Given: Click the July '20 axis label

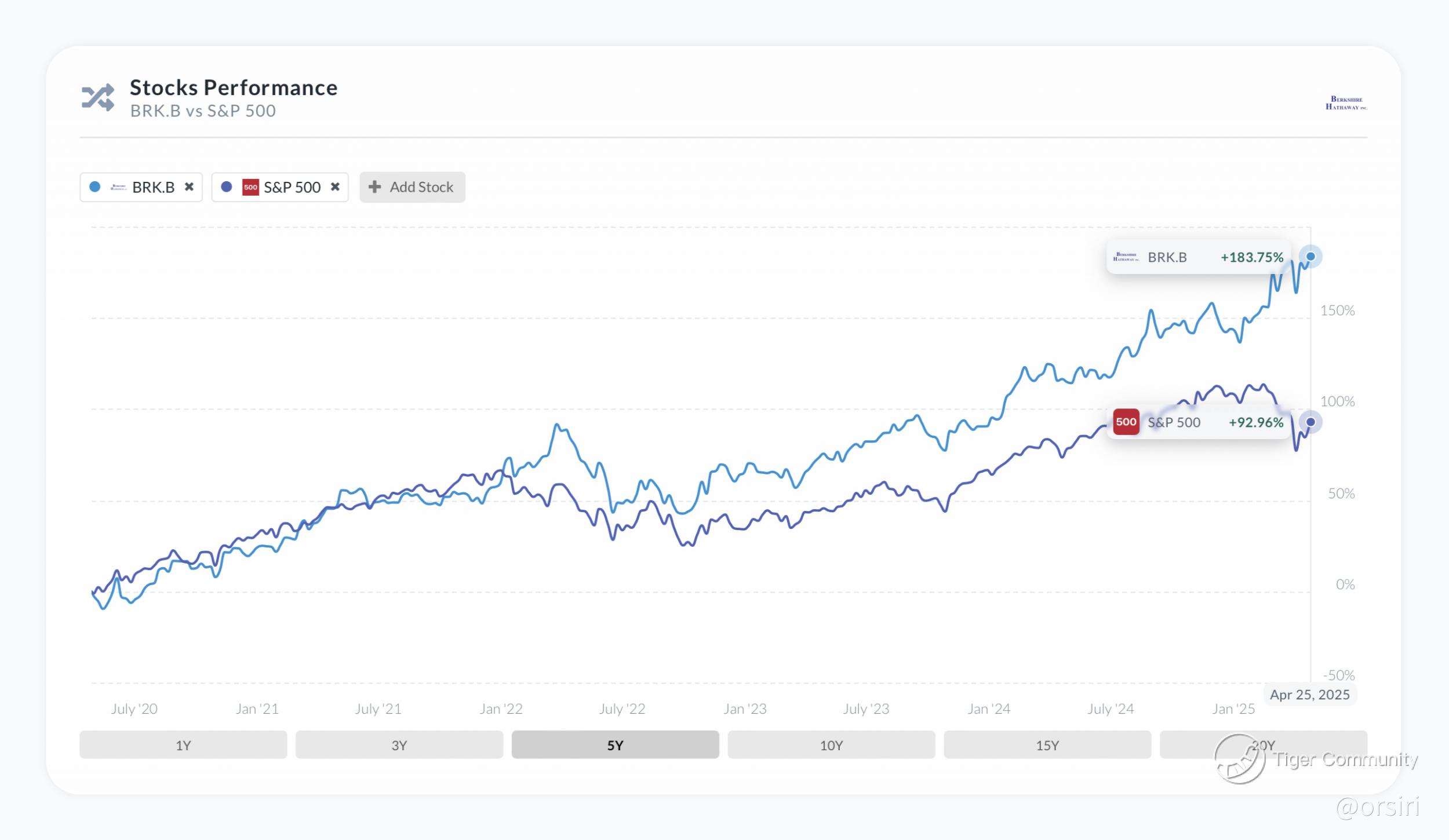Looking at the screenshot, I should (x=134, y=709).
